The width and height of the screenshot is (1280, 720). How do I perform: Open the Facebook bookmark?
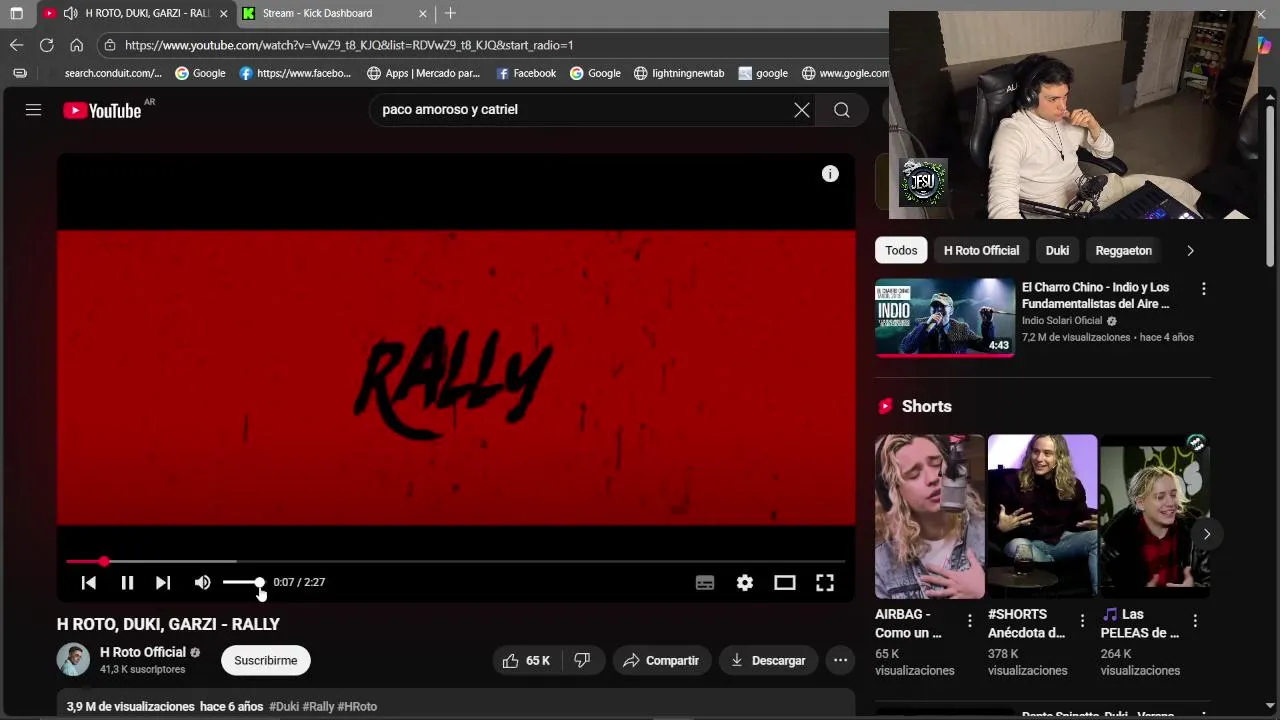pyautogui.click(x=526, y=73)
